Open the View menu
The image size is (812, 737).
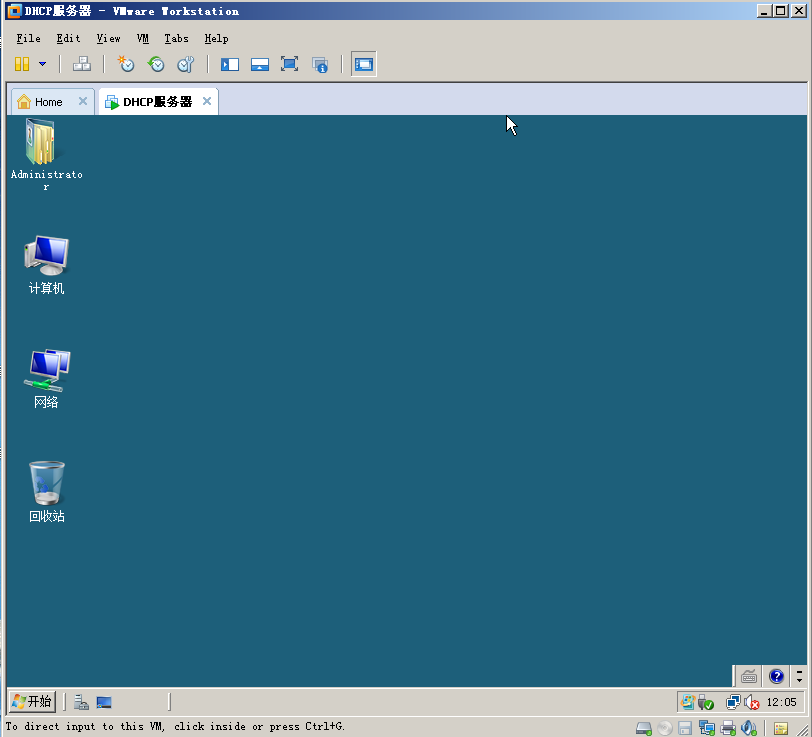(x=108, y=38)
